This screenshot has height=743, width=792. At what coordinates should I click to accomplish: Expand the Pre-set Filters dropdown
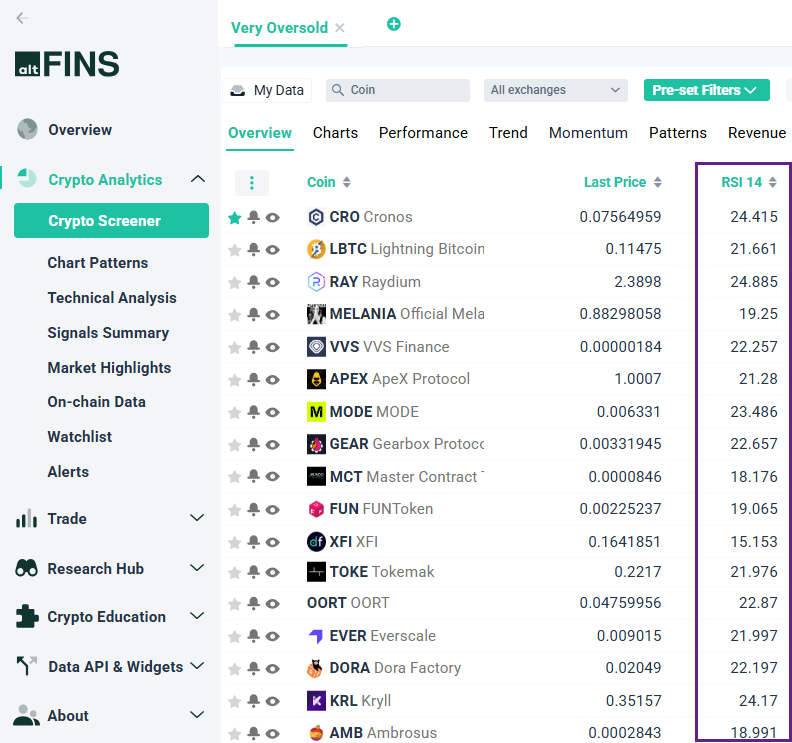tap(706, 90)
